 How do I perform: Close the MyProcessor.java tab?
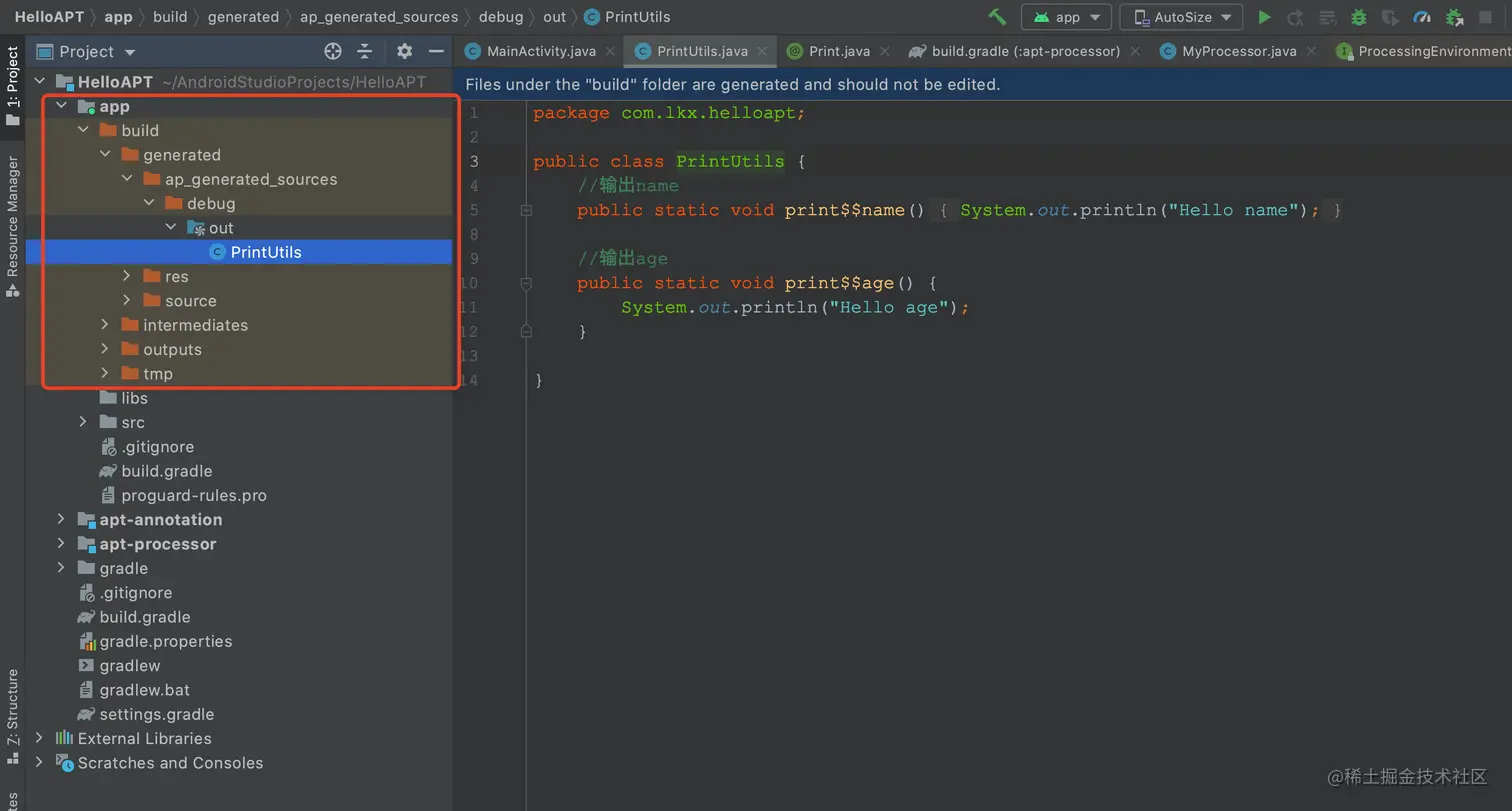1312,51
